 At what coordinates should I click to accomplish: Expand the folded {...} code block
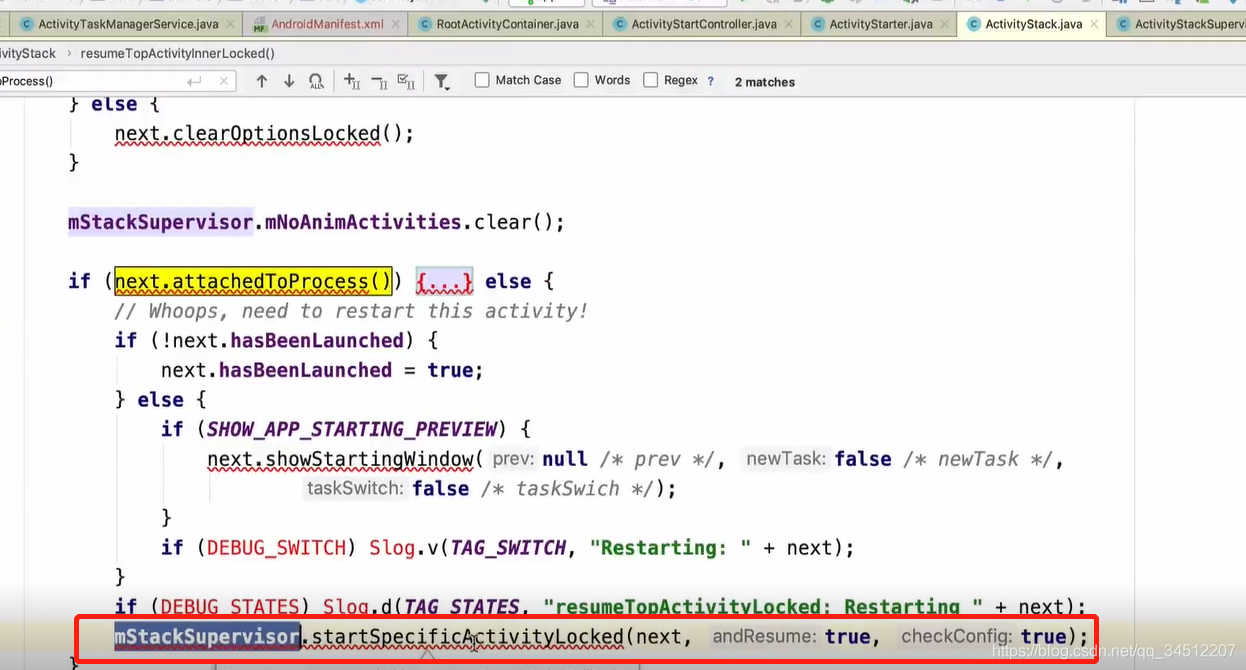pyautogui.click(x=445, y=282)
